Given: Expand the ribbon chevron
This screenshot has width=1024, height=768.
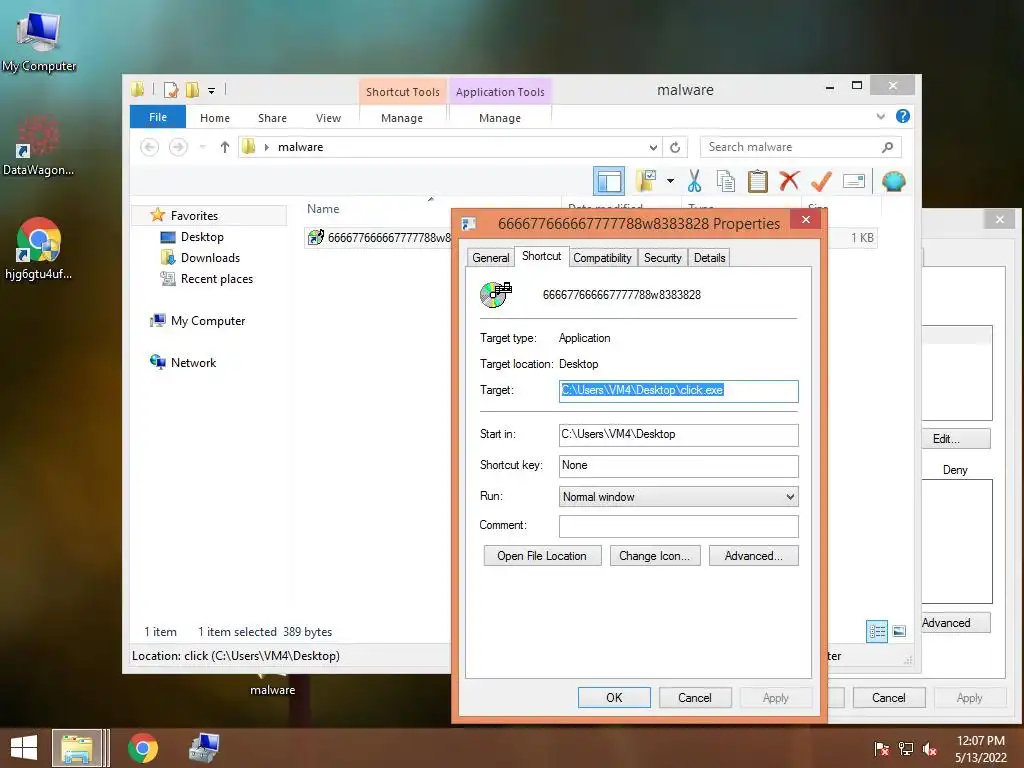Looking at the screenshot, I should click(880, 116).
